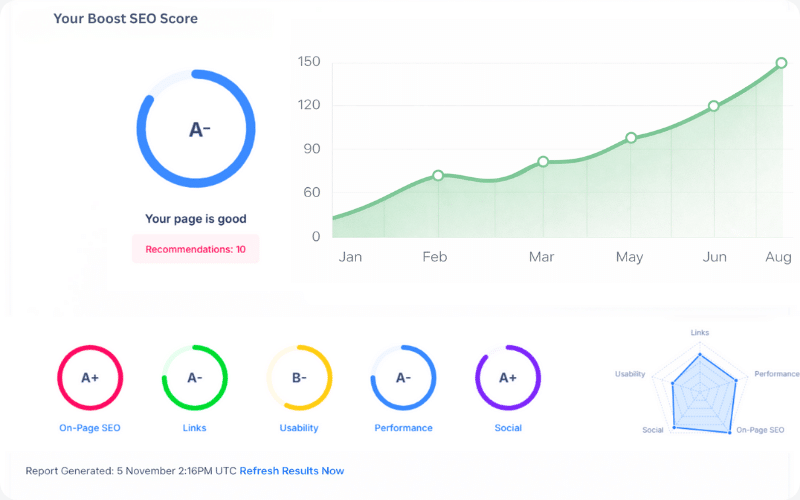This screenshot has width=800, height=500.
Task: Click the Links label on radar chart
Action: click(x=701, y=331)
